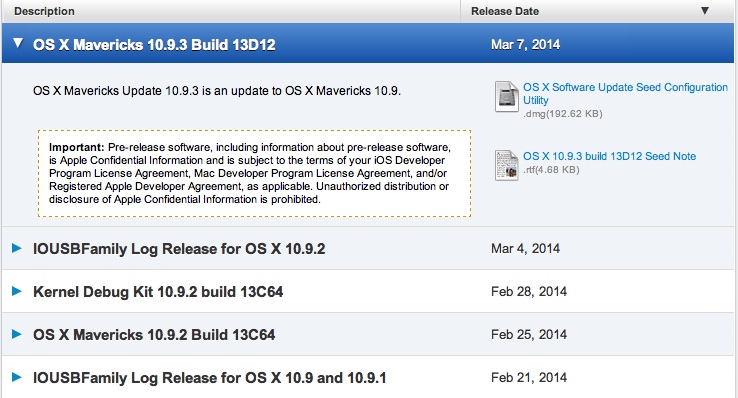Expand IOUSBFamily Log Release for OS X 10.9.2
This screenshot has height=398, width=738.
pyautogui.click(x=16, y=248)
